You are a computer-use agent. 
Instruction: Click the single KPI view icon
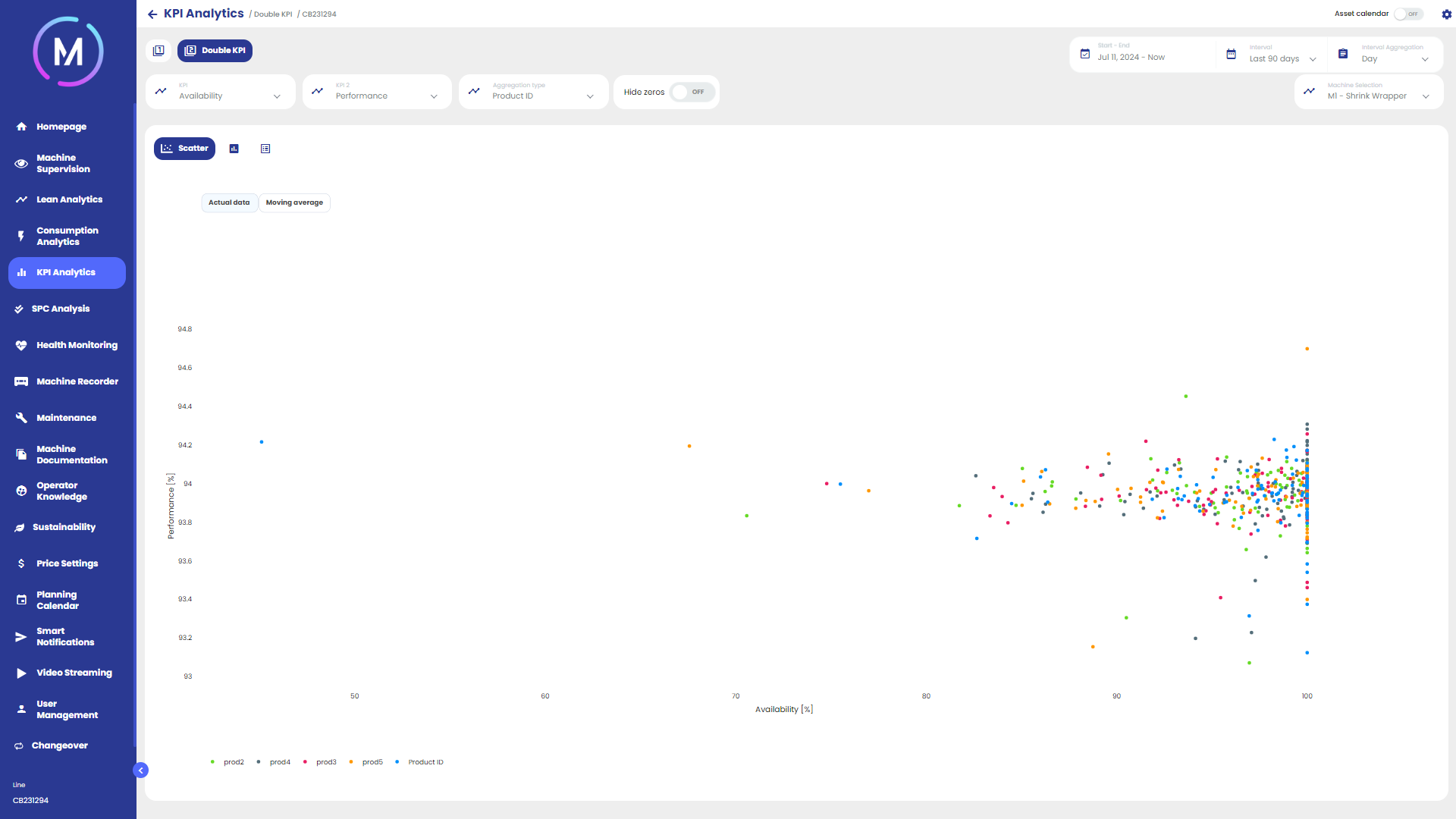click(158, 51)
